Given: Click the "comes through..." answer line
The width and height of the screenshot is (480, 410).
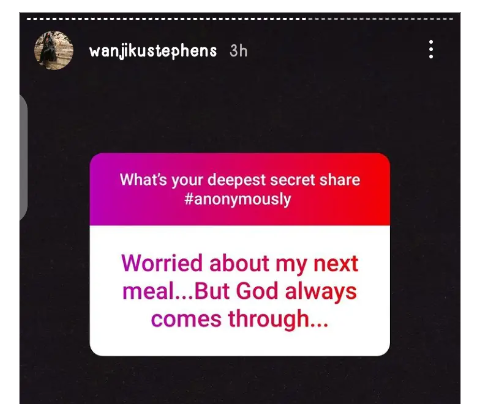Looking at the screenshot, I should coord(240,319).
